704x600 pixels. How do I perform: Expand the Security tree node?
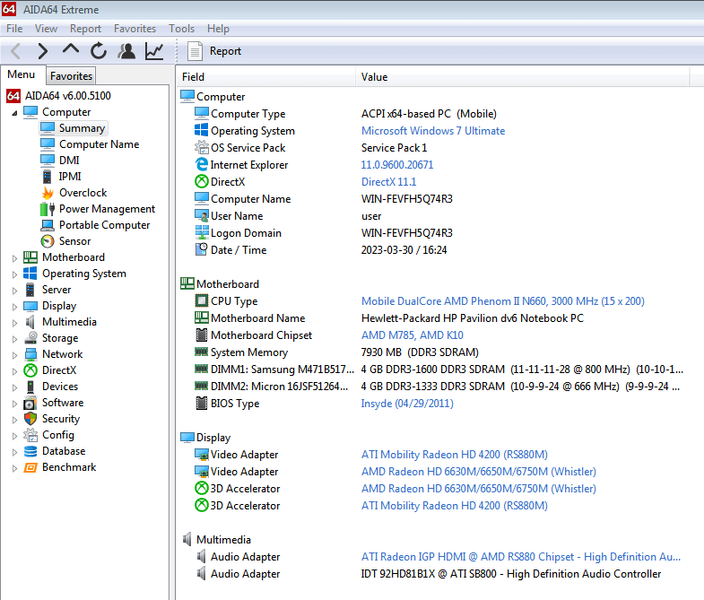coord(14,420)
